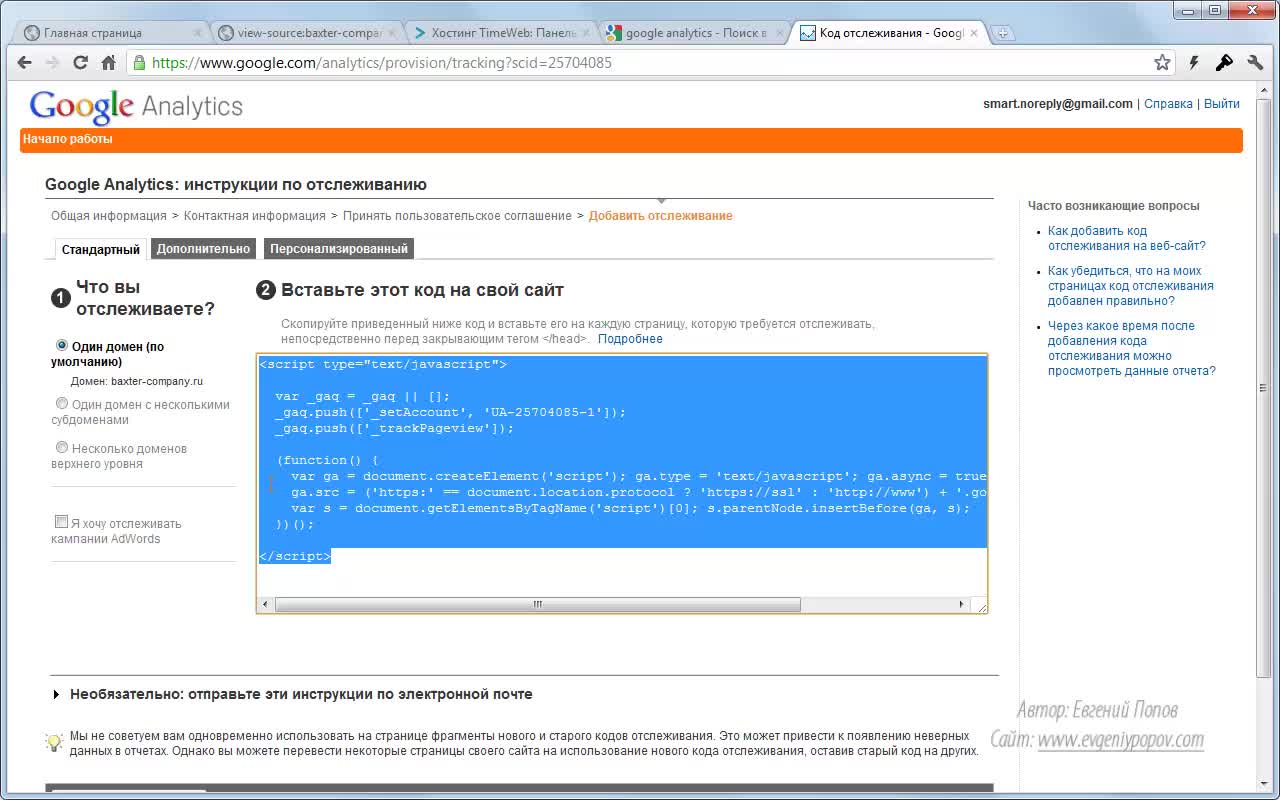Viewport: 1280px width, 800px height.
Task: Click the horizontal scrollbar of code box
Action: 538,605
